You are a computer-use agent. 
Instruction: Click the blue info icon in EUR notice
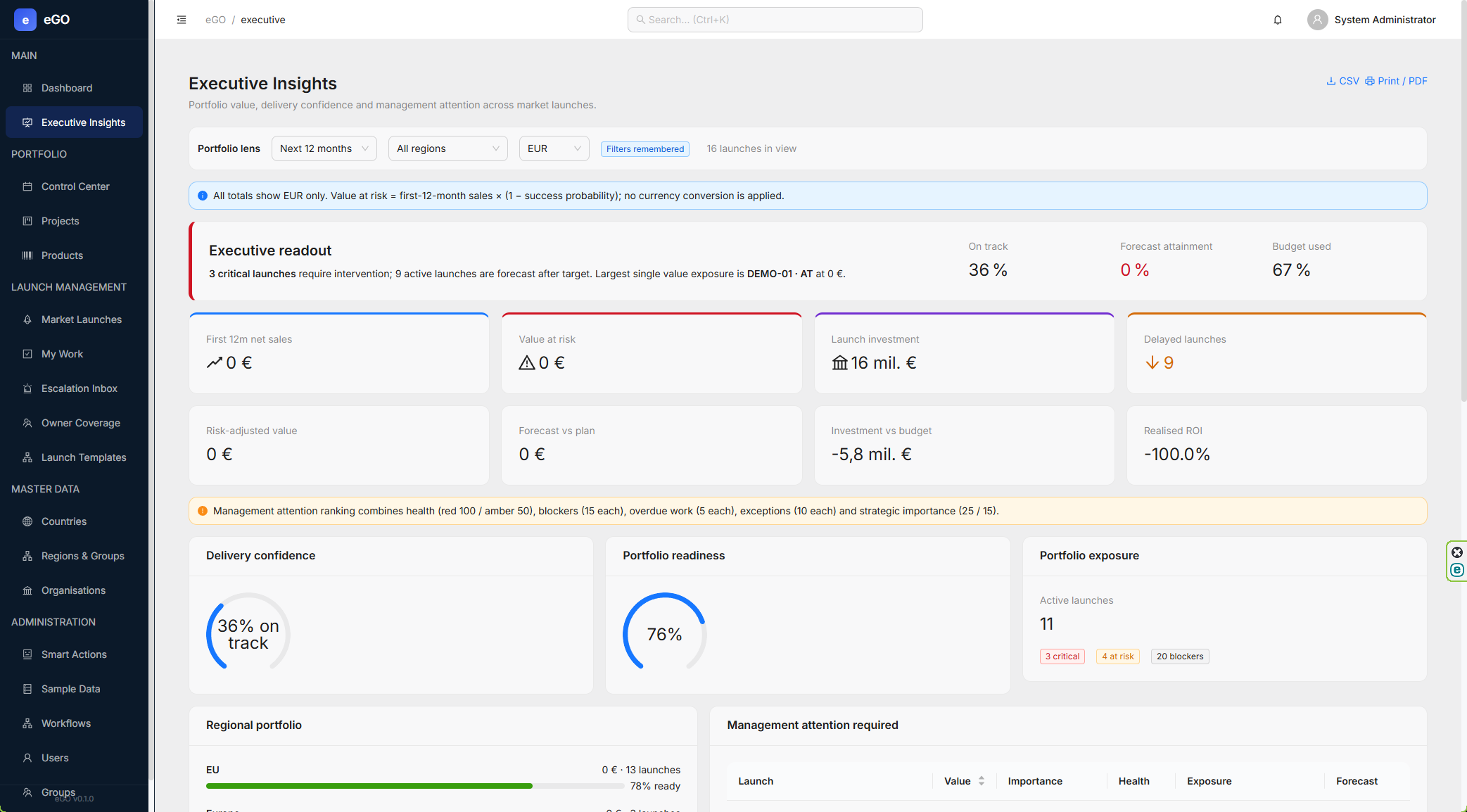pos(203,196)
